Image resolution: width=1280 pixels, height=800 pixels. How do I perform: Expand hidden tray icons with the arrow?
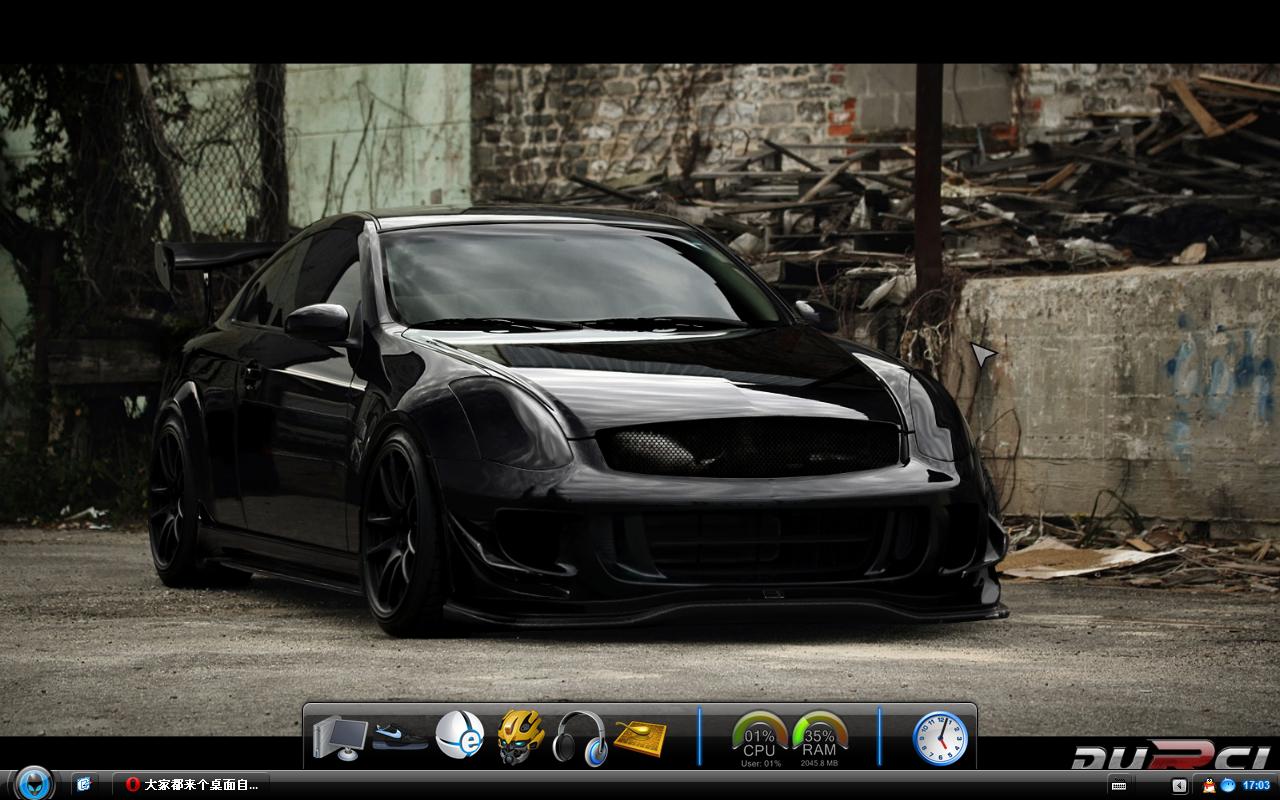[1180, 786]
